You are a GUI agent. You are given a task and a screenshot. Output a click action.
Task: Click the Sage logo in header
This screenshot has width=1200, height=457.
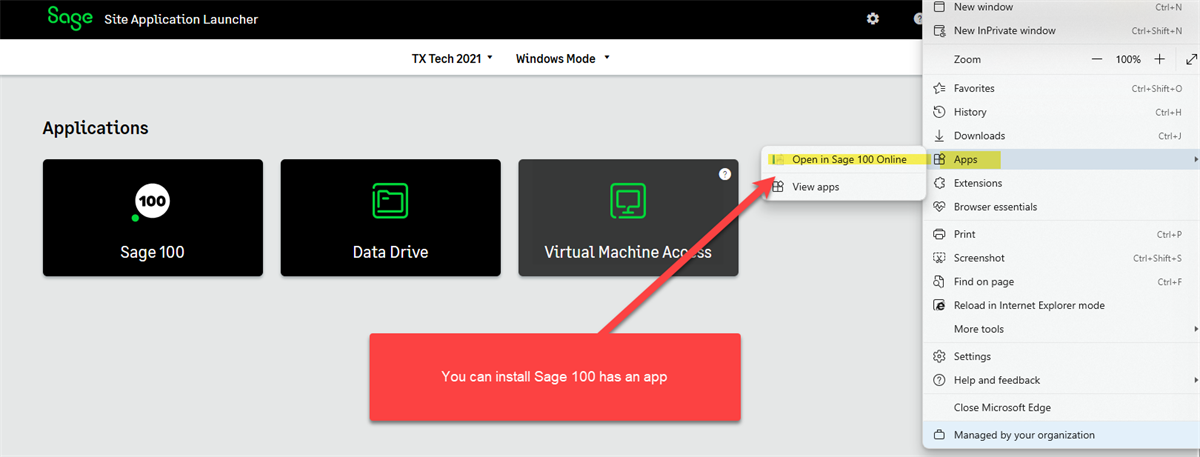(69, 18)
